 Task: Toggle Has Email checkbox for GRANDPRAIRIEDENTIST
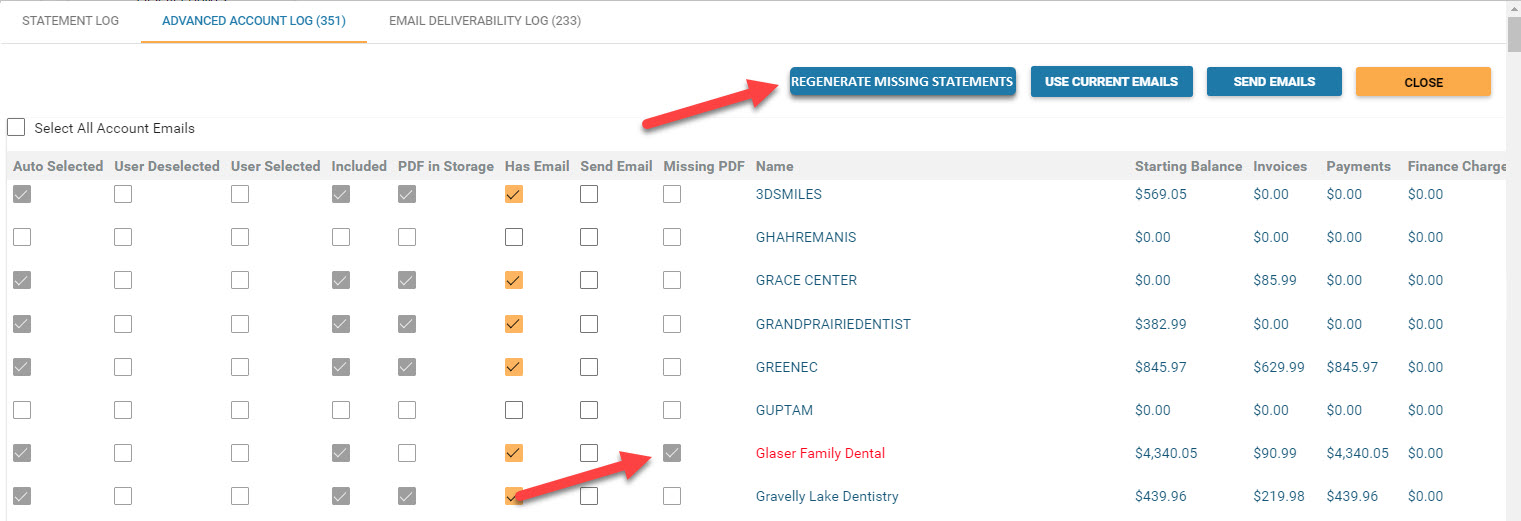514,324
